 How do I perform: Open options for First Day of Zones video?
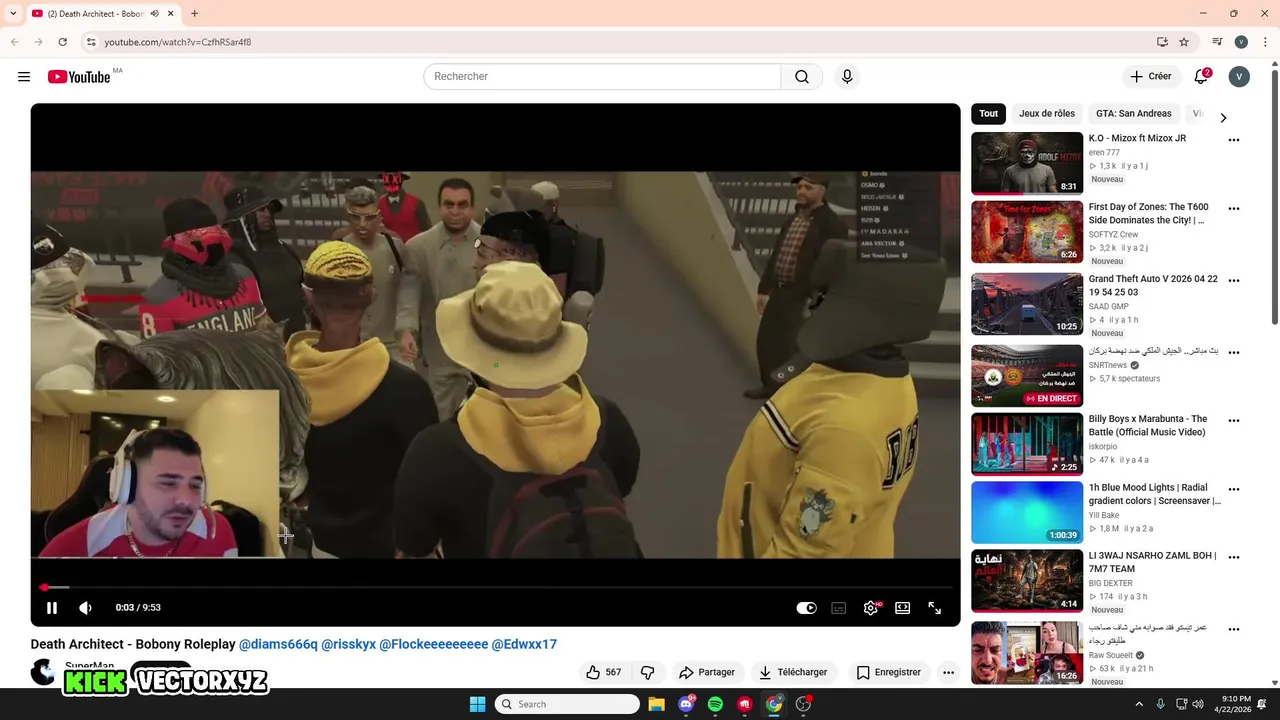click(1234, 209)
